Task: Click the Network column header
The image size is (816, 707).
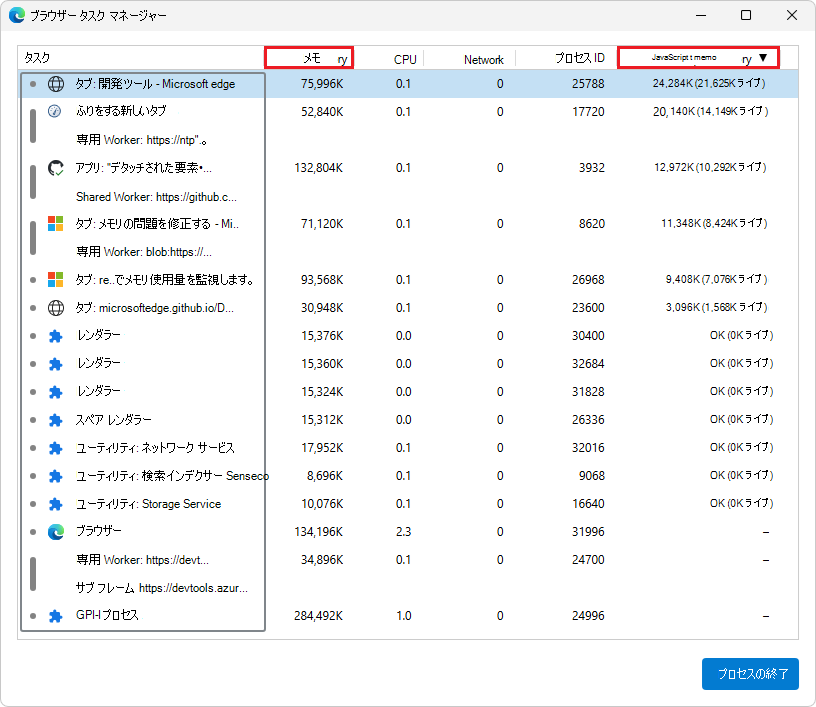Action: click(x=483, y=60)
